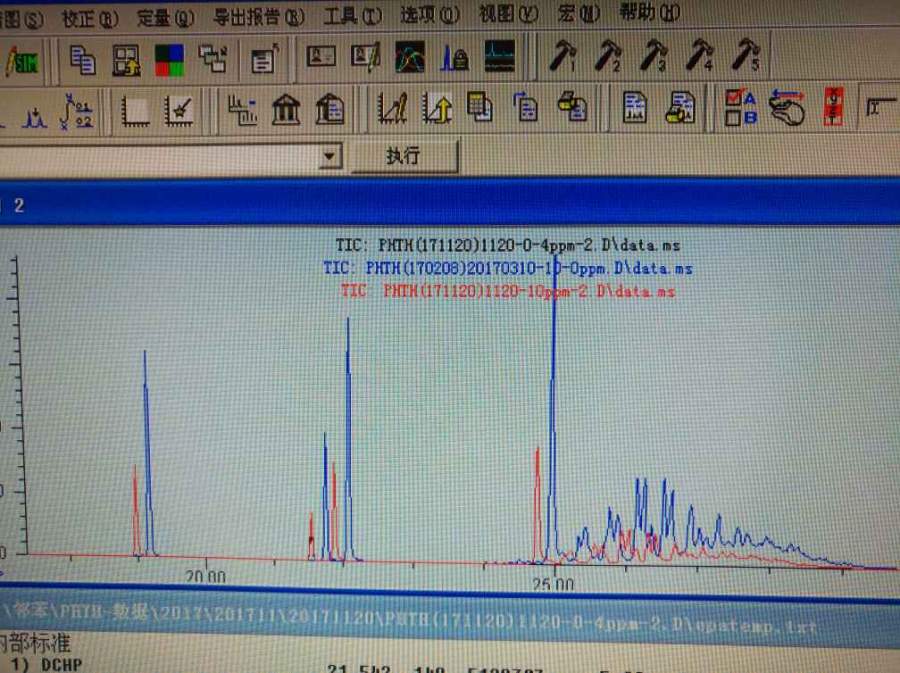
Task: Click the hammer 4 custom tool
Action: 700,56
